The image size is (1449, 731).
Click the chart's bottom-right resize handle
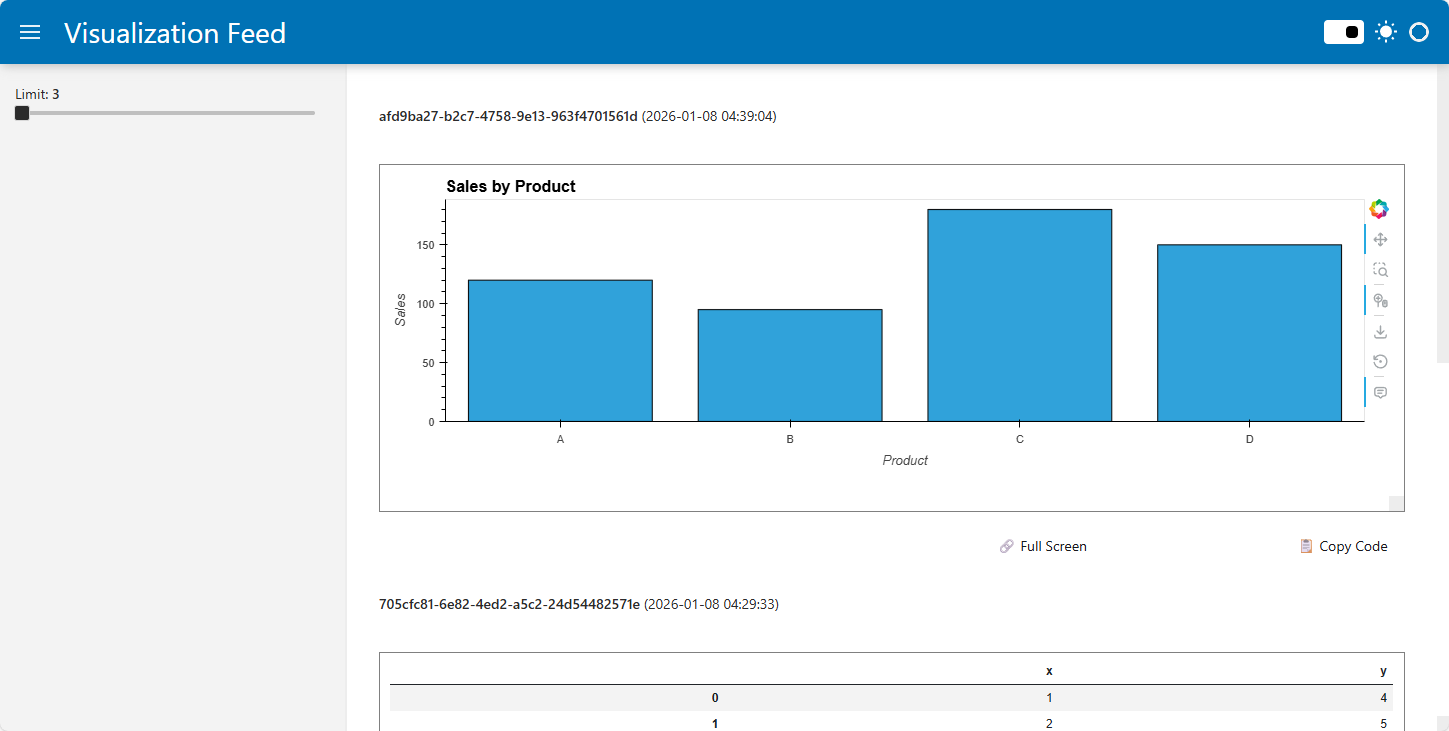[x=1396, y=503]
